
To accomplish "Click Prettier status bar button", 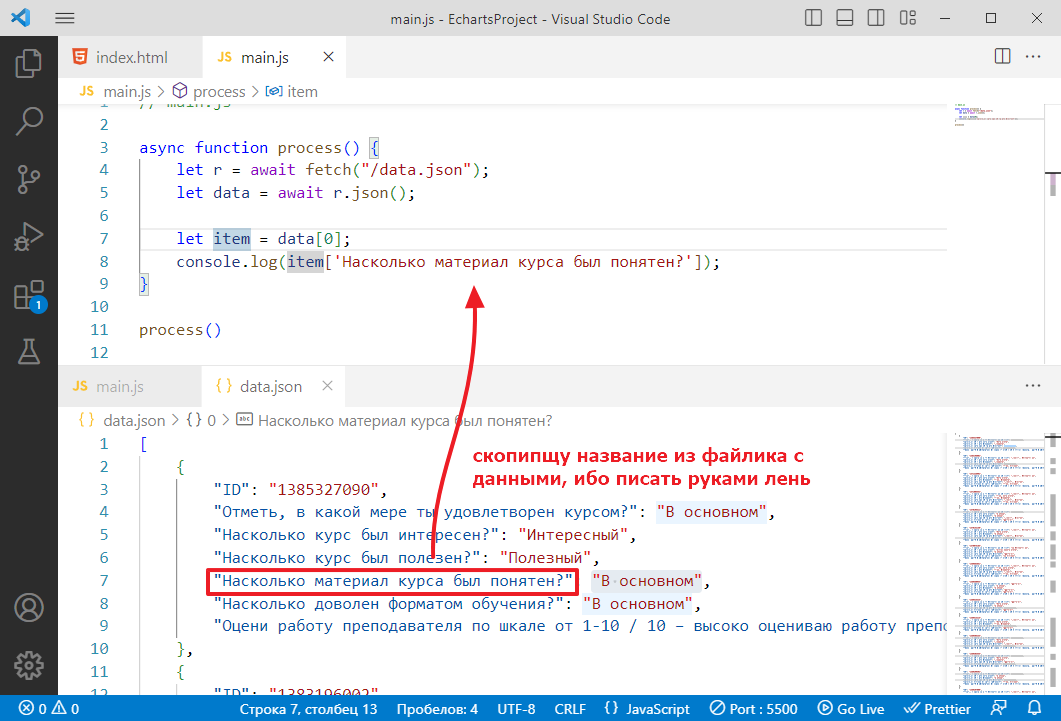I will [x=937, y=709].
